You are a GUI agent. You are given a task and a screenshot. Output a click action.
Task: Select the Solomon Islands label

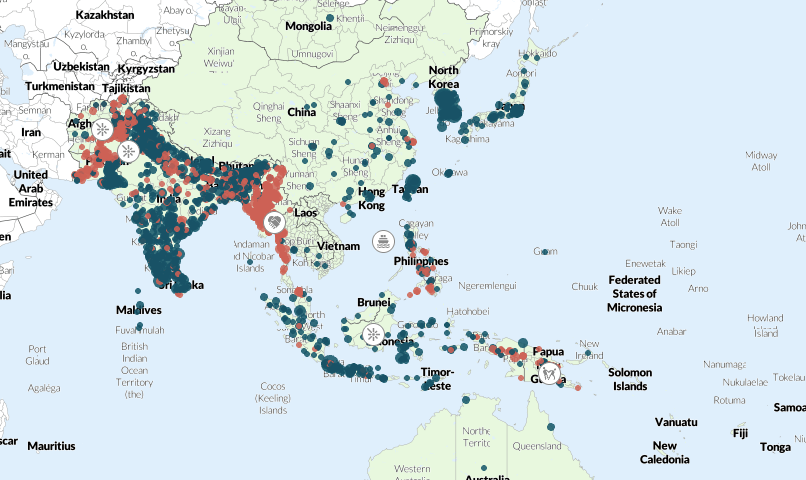pyautogui.click(x=630, y=379)
